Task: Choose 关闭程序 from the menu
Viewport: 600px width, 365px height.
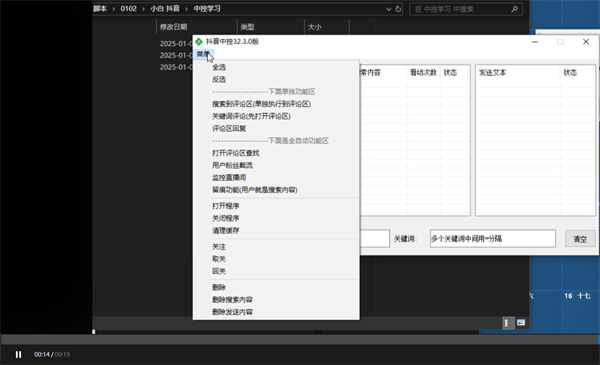Action: [225, 218]
